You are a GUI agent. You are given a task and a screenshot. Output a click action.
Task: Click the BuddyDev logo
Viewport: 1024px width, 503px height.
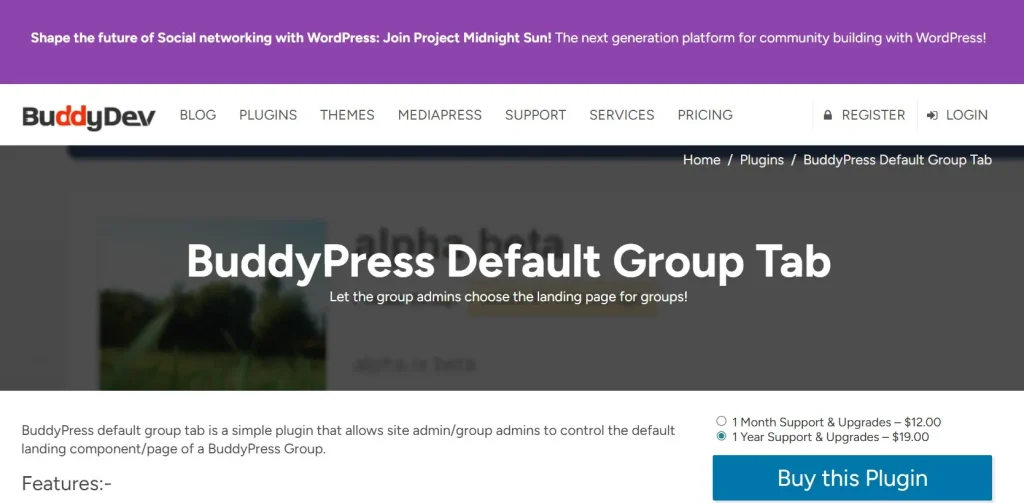click(x=89, y=116)
